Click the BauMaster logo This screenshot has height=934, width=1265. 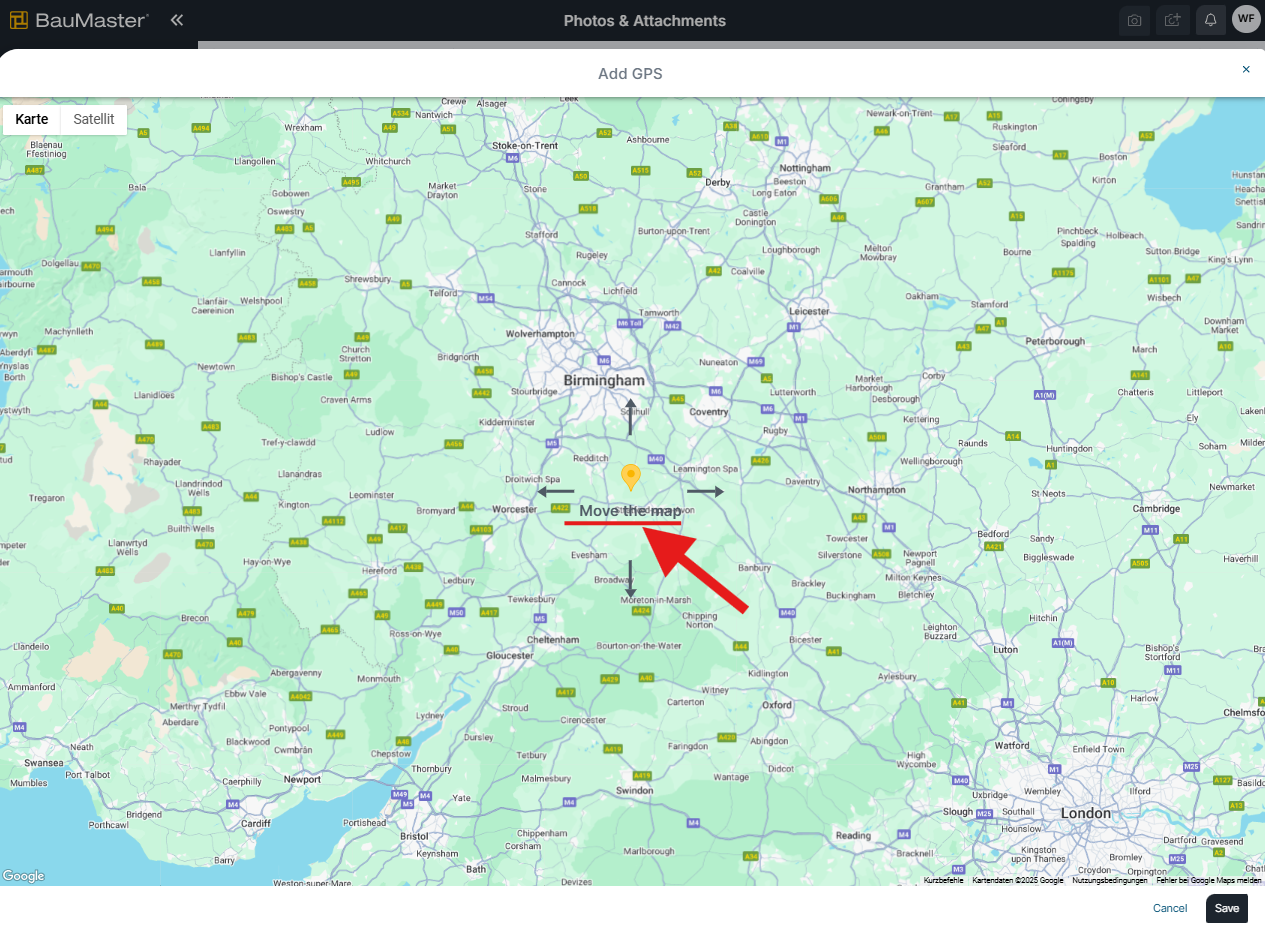(x=80, y=20)
